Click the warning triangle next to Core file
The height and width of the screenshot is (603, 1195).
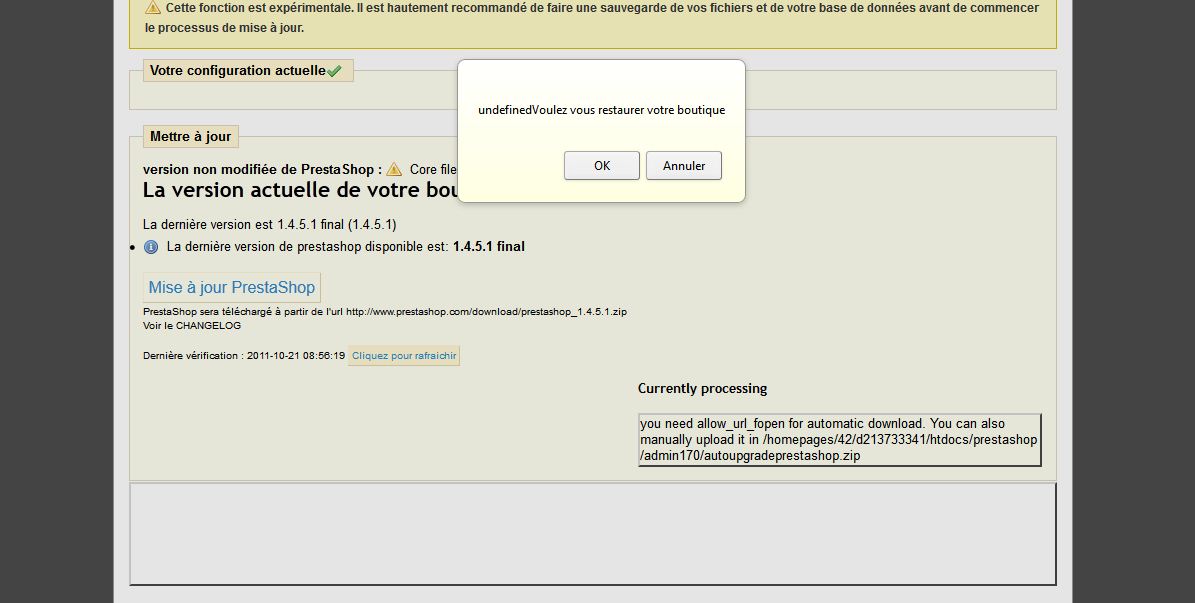[x=394, y=169]
